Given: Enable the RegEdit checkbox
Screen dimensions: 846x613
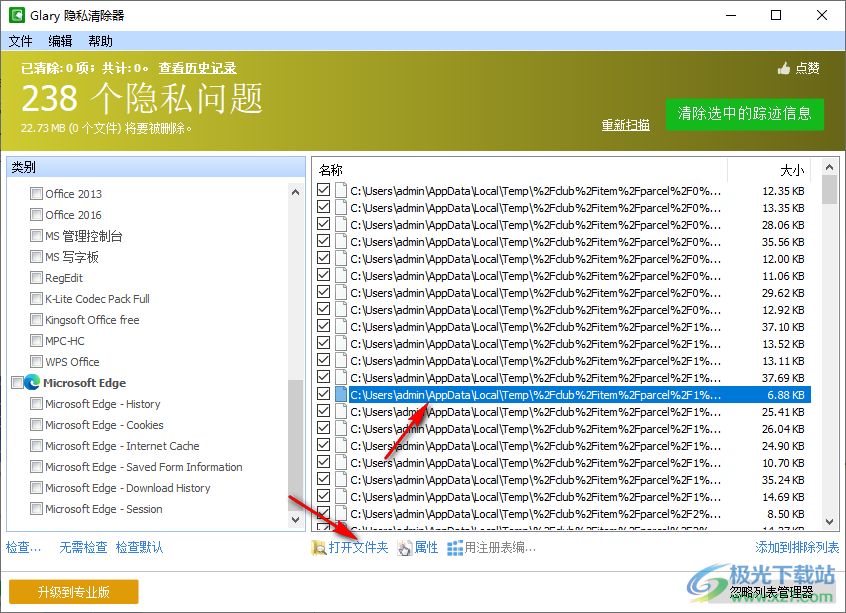Looking at the screenshot, I should point(36,277).
